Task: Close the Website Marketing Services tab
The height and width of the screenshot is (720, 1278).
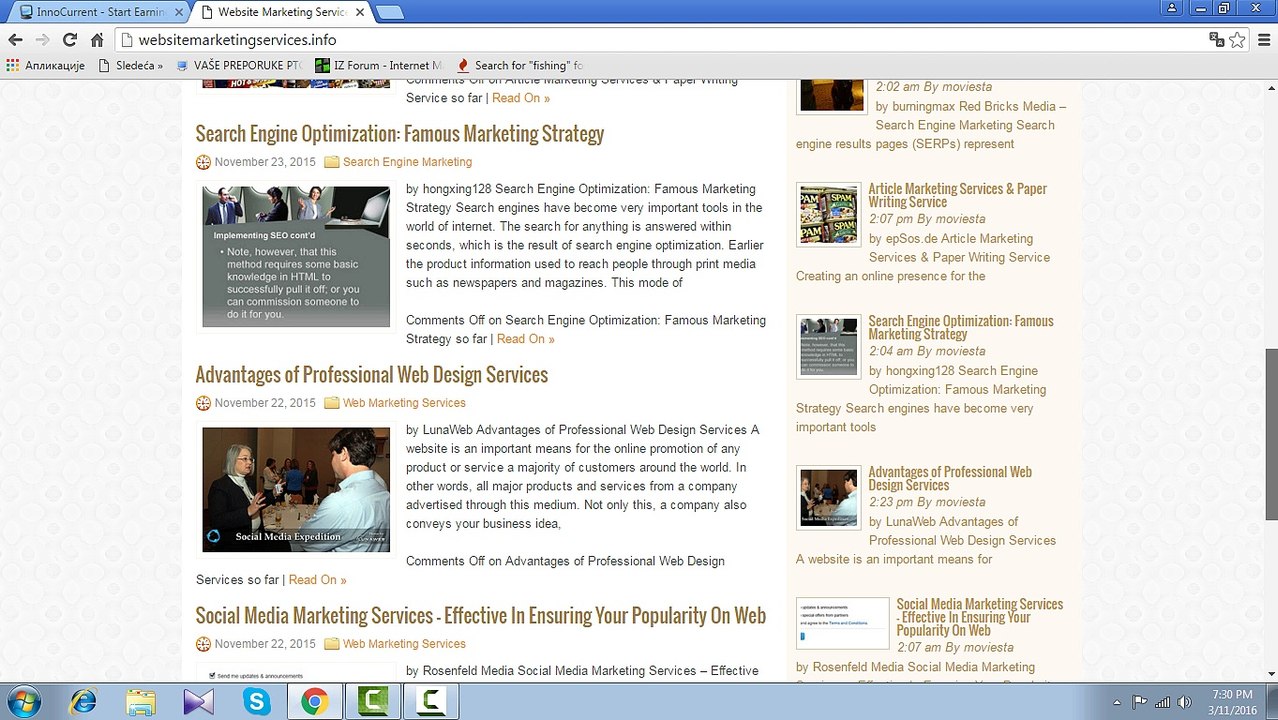Action: pyautogui.click(x=358, y=12)
